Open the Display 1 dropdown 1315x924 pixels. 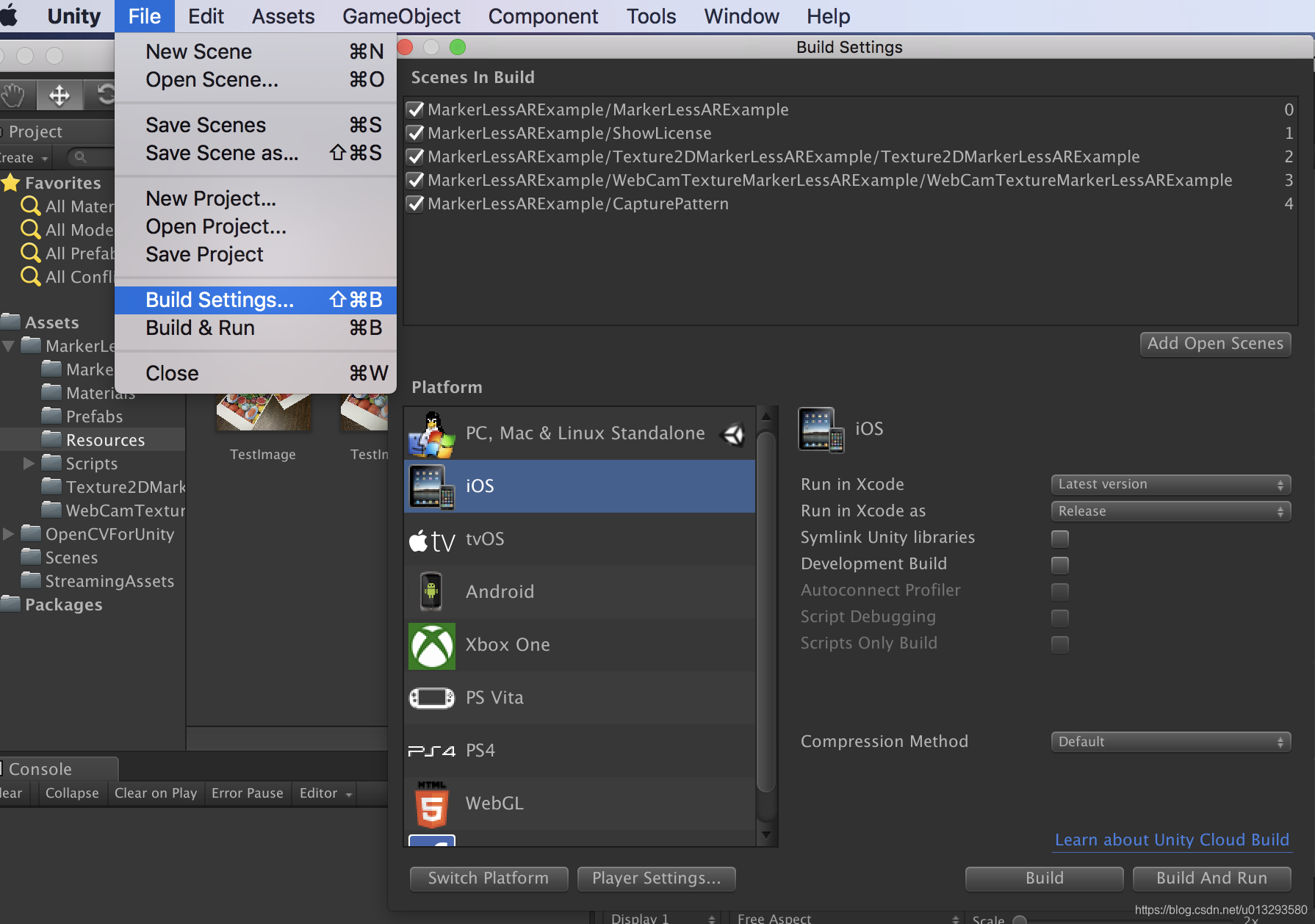click(662, 918)
